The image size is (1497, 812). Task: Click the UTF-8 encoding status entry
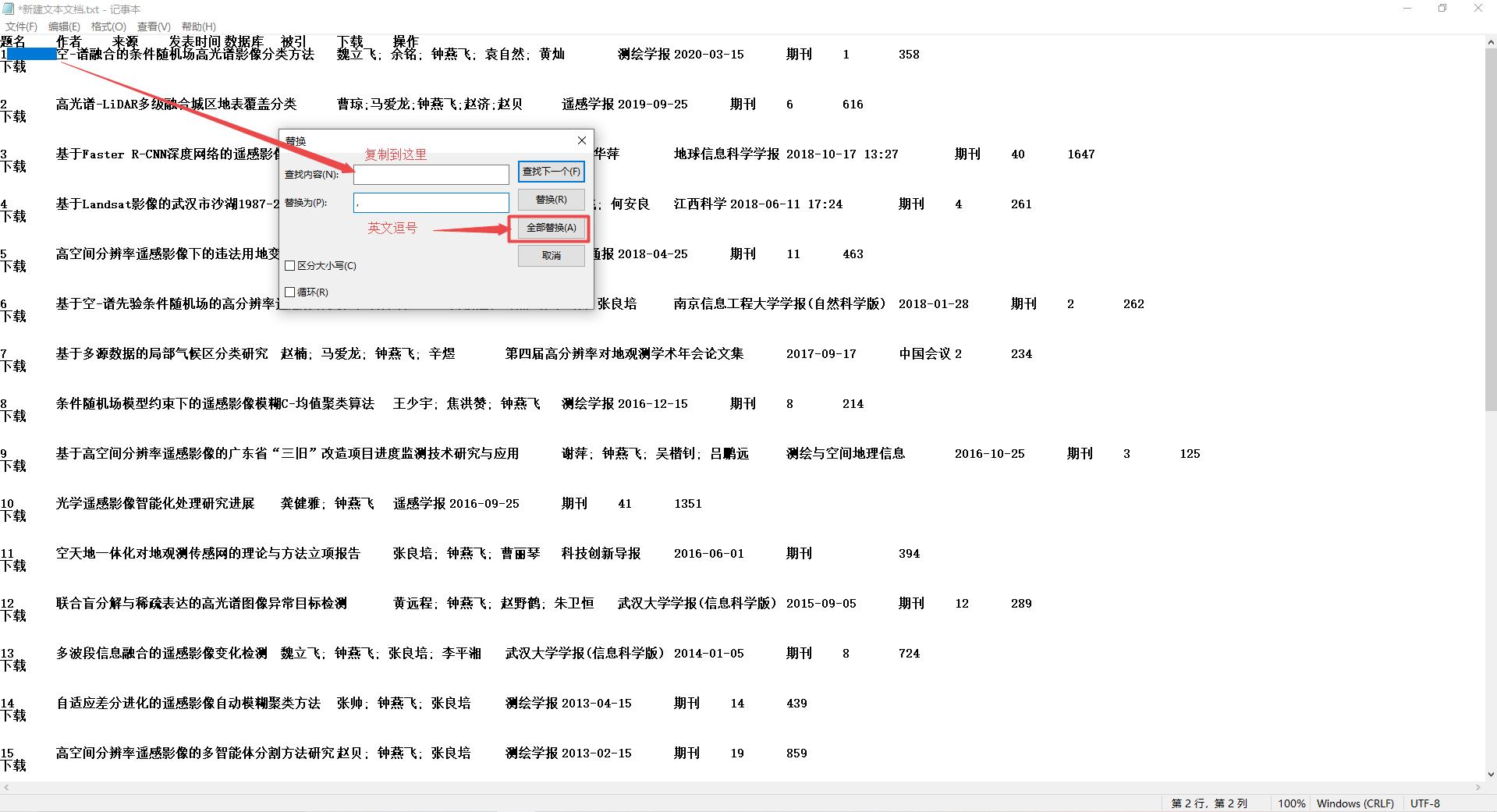1425,803
